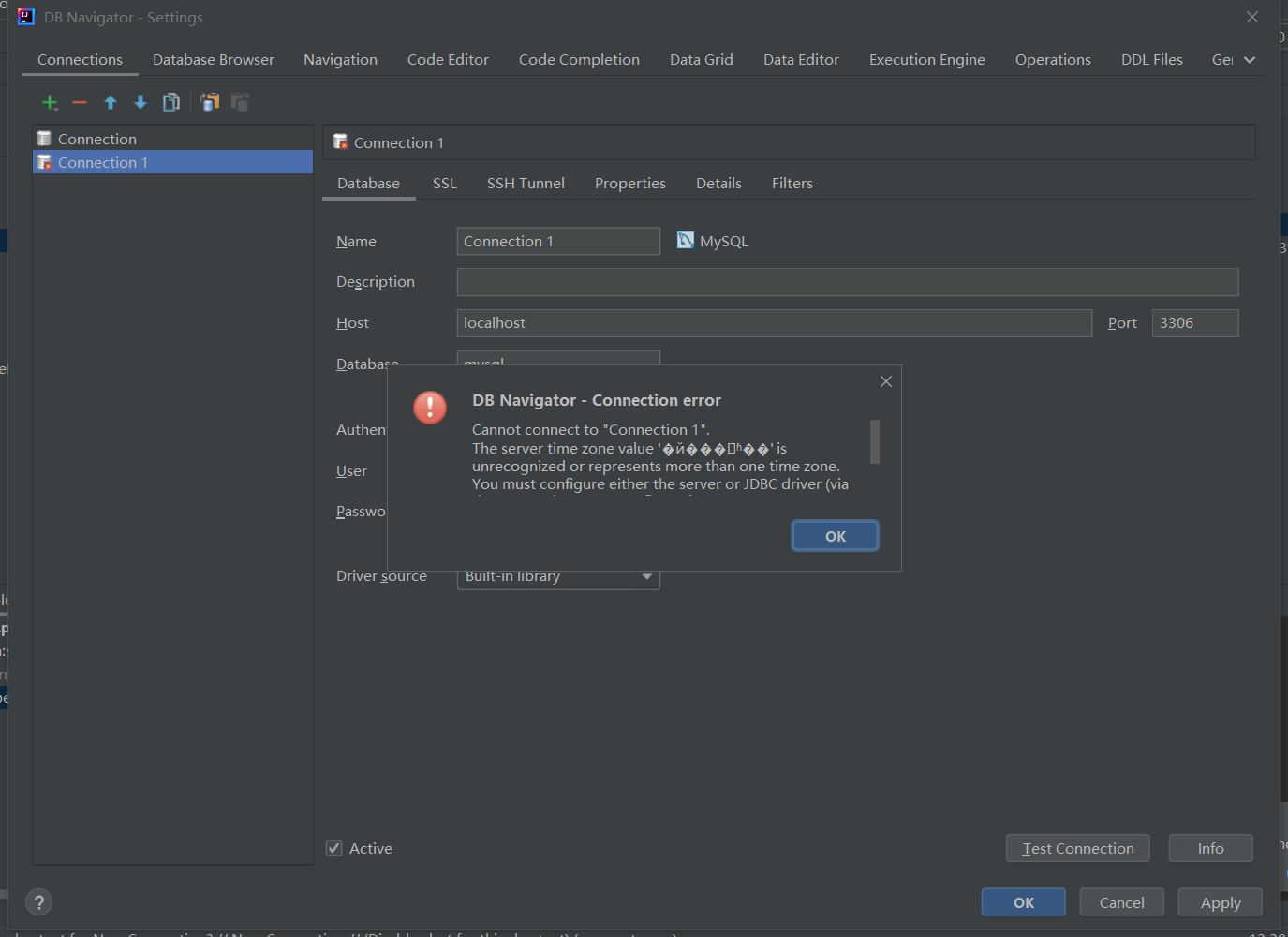
Task: Click the MySQL database type icon
Action: coord(685,240)
